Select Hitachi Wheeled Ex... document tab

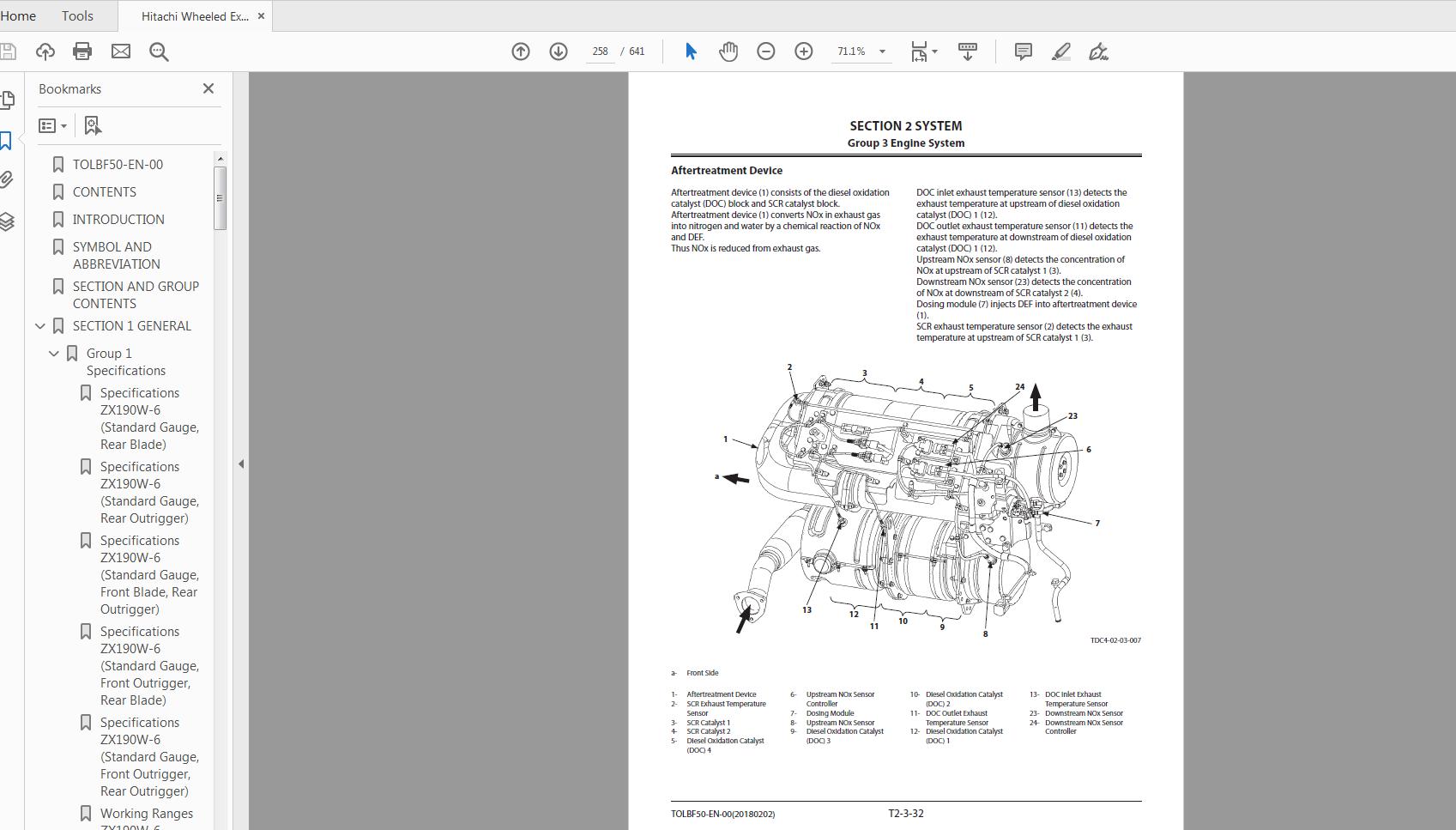point(195,16)
